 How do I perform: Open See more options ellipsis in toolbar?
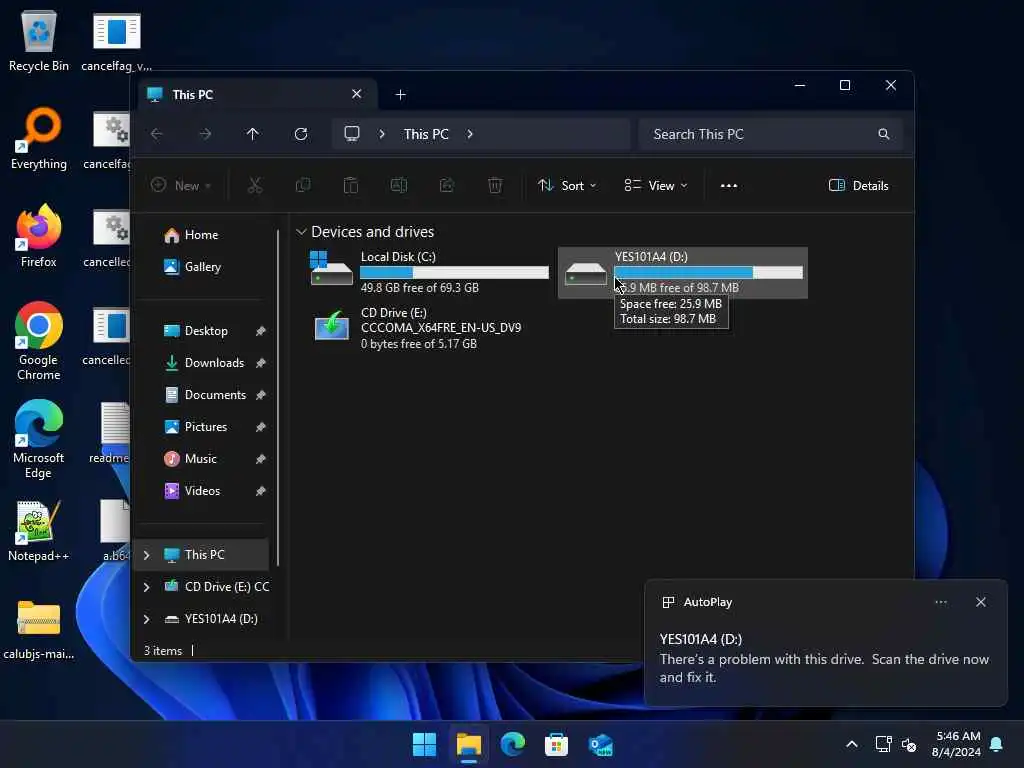[x=729, y=185]
